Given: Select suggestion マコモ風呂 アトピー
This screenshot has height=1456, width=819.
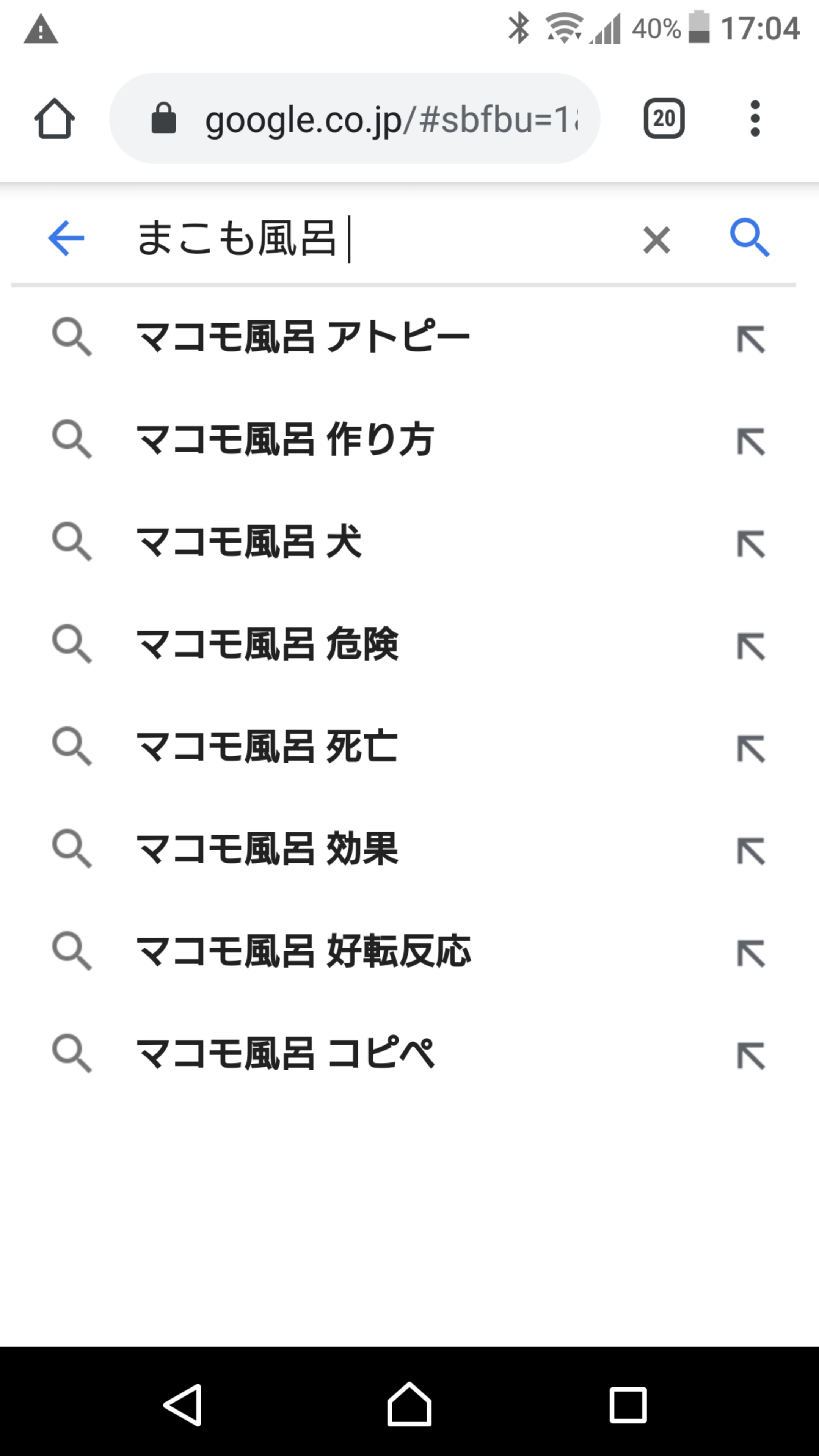Looking at the screenshot, I should click(303, 337).
